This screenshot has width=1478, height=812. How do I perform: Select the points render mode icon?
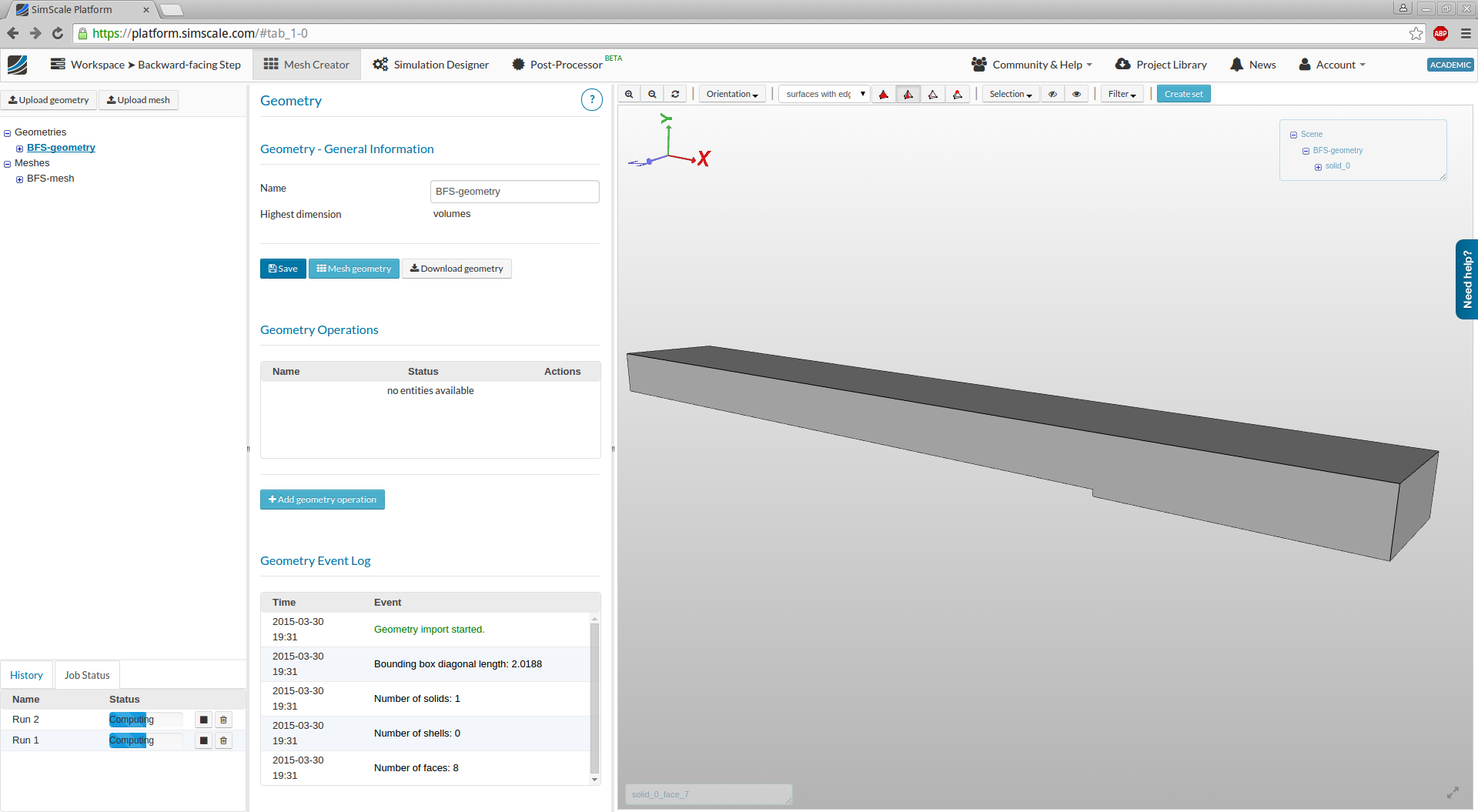(958, 93)
